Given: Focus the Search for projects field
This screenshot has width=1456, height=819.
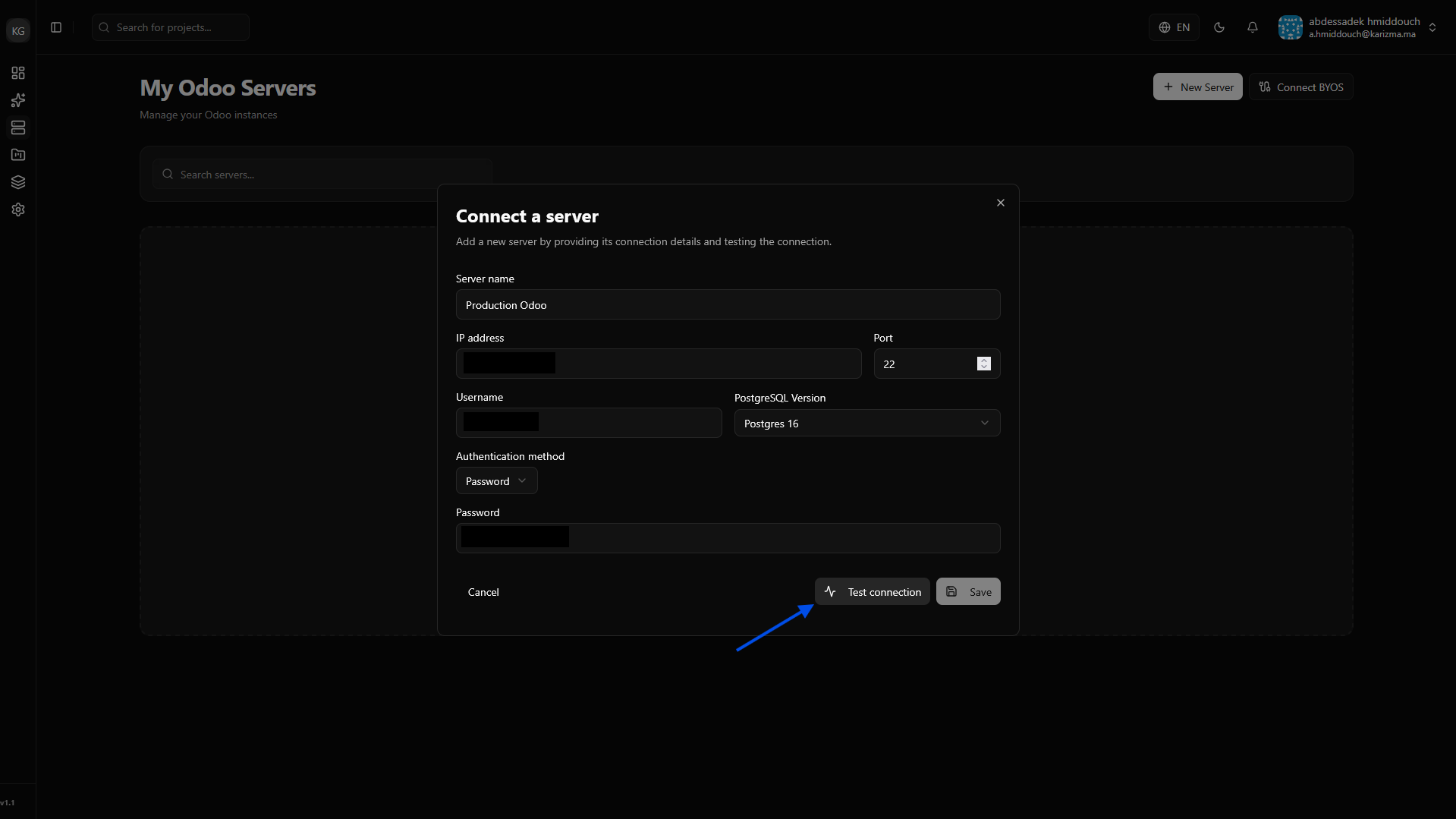Looking at the screenshot, I should 171,27.
